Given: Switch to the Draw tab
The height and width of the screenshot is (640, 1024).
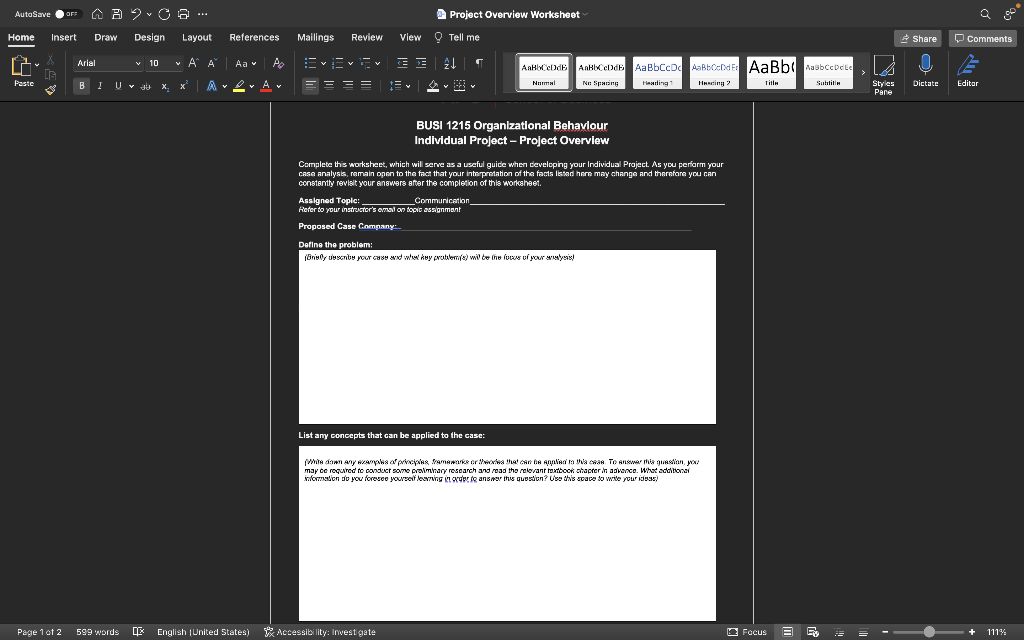Looking at the screenshot, I should click(106, 37).
